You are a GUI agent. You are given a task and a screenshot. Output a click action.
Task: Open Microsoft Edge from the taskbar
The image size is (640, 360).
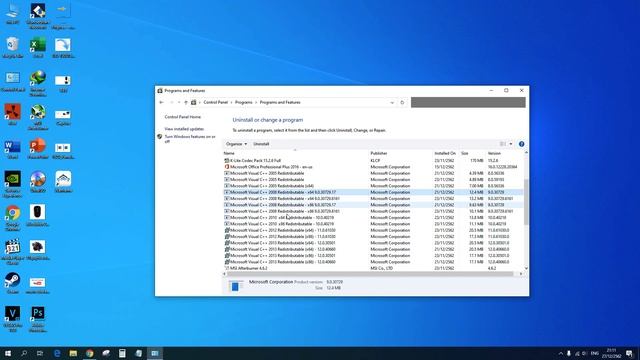(57, 353)
